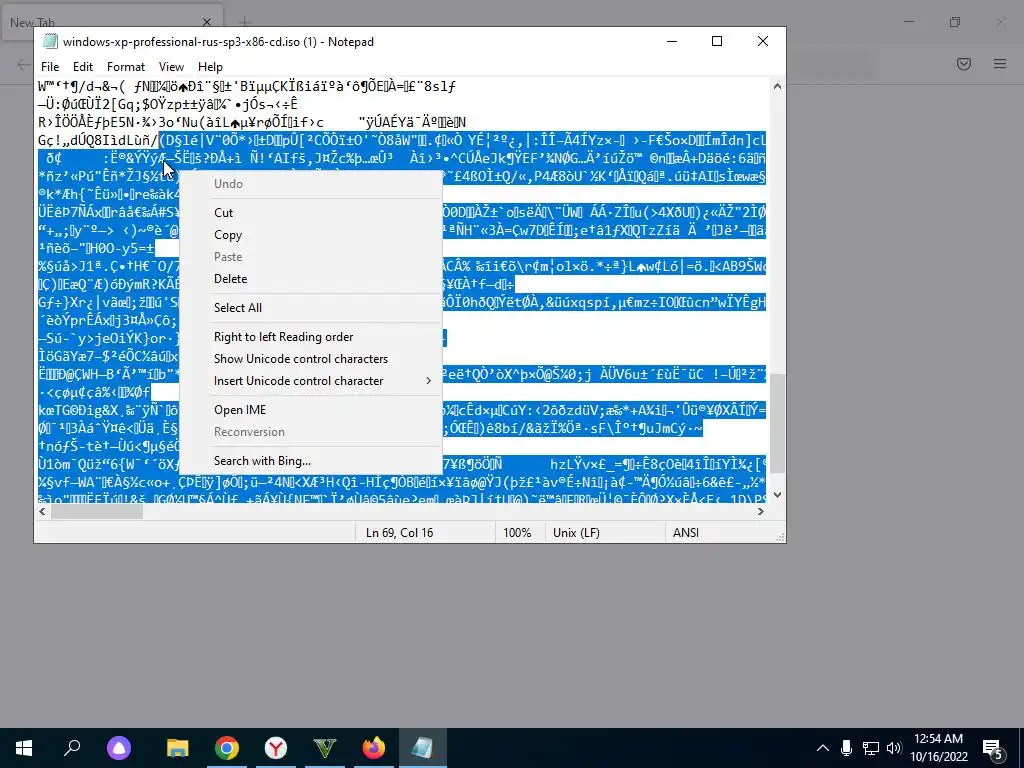Image resolution: width=1024 pixels, height=768 pixels.
Task: Open the Firefox hamburger menu
Action: click(x=1000, y=63)
